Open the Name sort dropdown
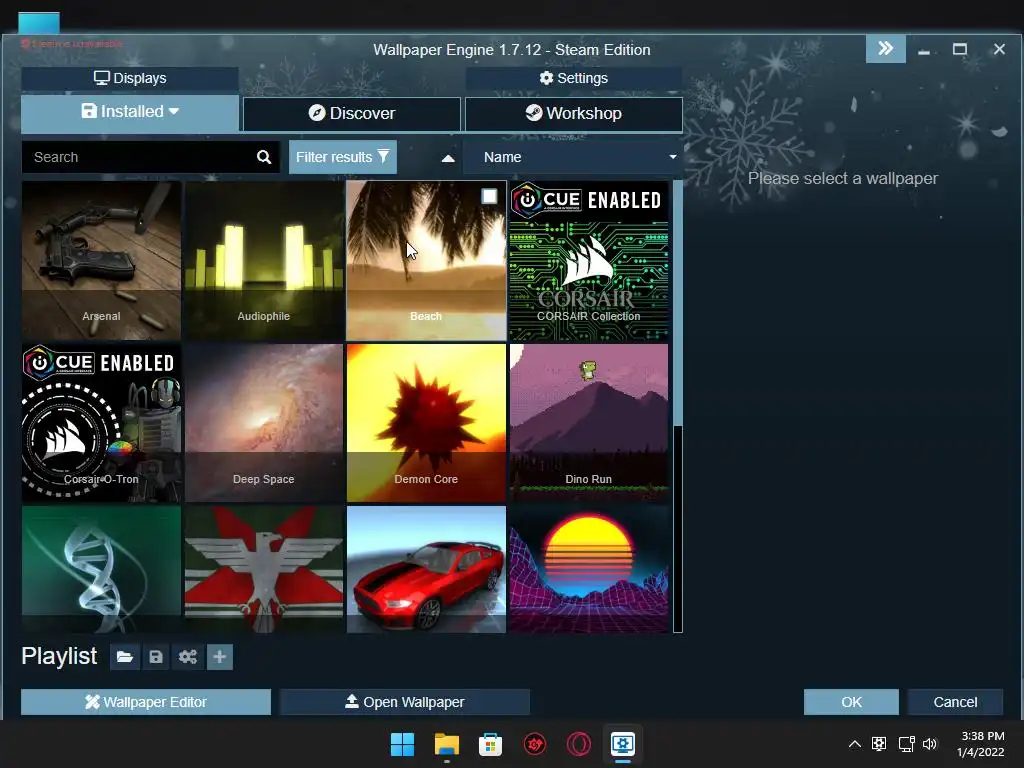Image resolution: width=1024 pixels, height=768 pixels. (573, 157)
